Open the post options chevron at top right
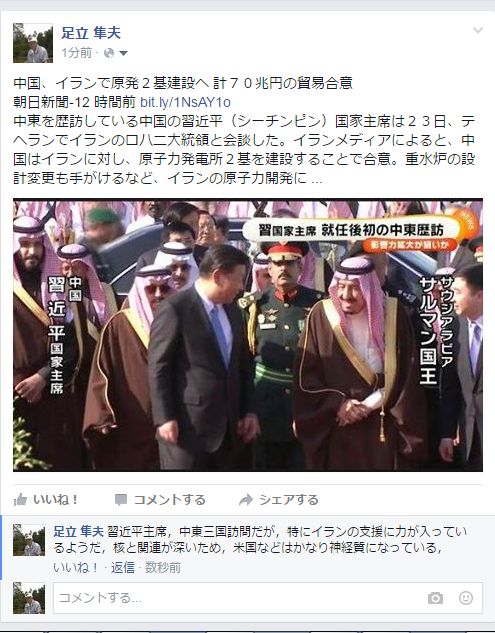Image resolution: width=495 pixels, height=633 pixels. [478, 30]
